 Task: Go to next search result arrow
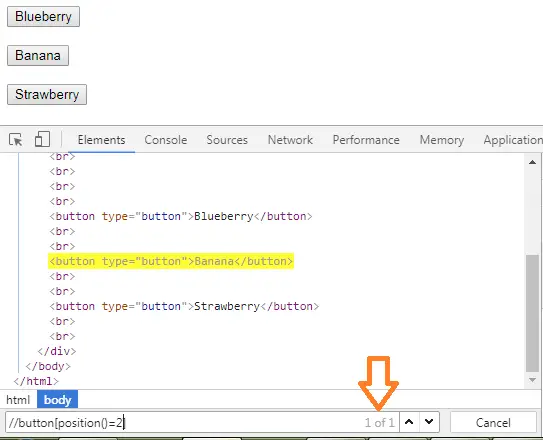click(x=429, y=422)
